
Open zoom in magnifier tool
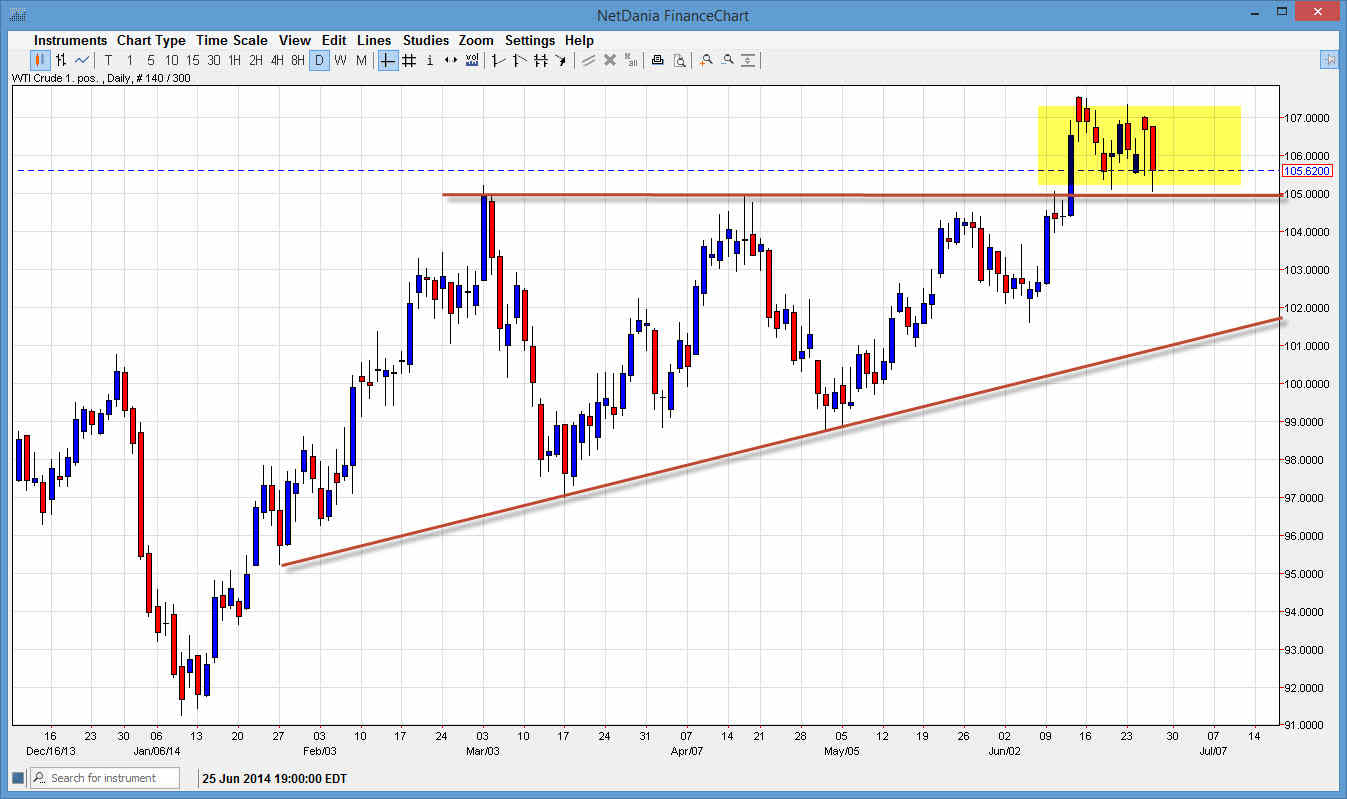706,60
